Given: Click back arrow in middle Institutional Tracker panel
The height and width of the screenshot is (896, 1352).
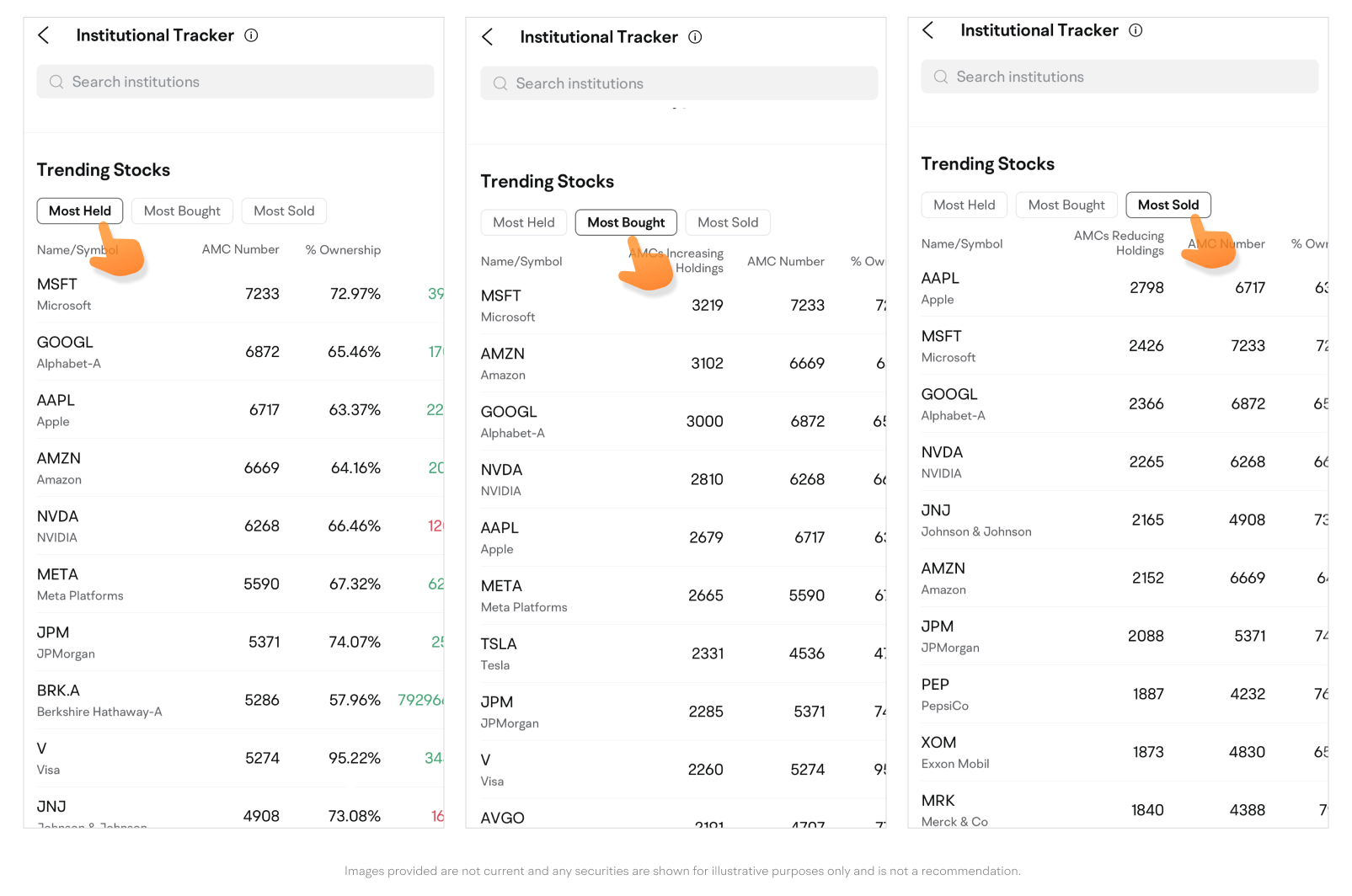Looking at the screenshot, I should click(x=487, y=37).
